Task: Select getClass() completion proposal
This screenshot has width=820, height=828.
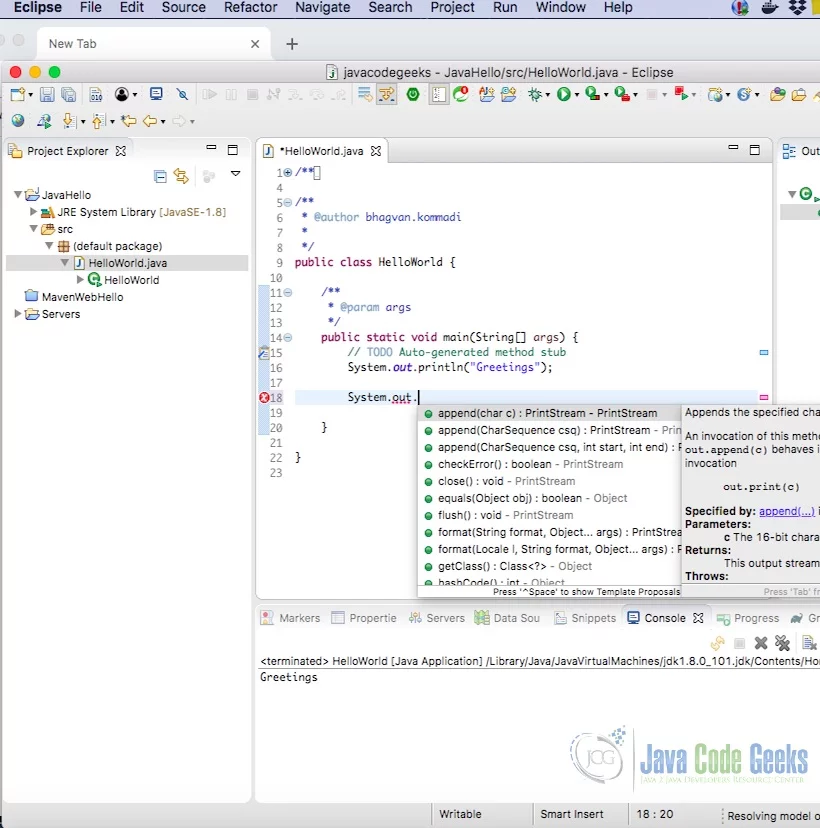Action: (x=549, y=566)
